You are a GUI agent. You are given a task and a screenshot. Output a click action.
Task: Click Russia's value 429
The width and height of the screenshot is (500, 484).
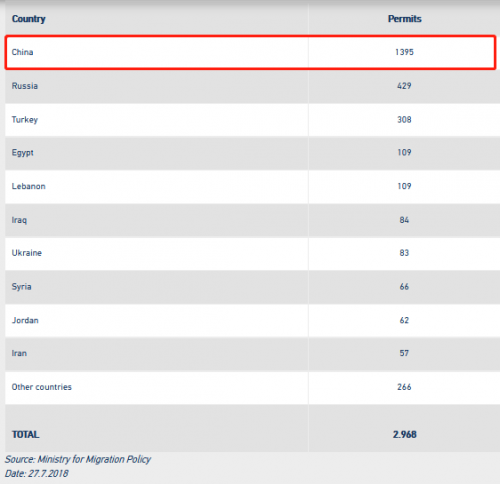[x=404, y=86]
